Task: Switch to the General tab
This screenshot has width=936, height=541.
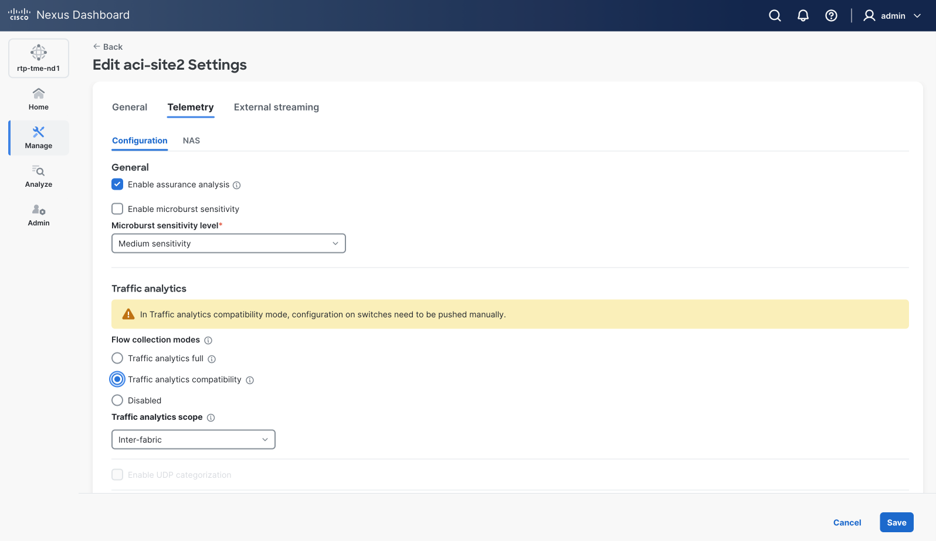Action: [x=130, y=107]
